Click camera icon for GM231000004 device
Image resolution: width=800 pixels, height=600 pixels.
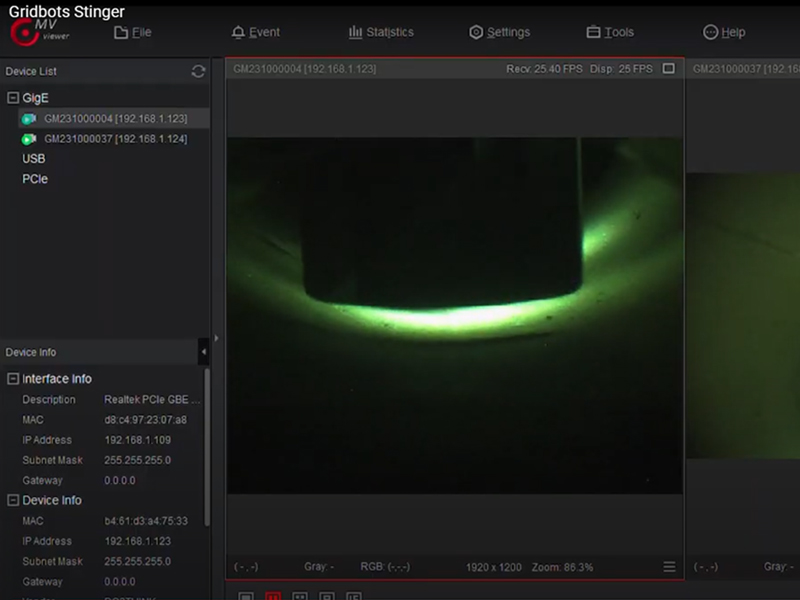(29, 119)
